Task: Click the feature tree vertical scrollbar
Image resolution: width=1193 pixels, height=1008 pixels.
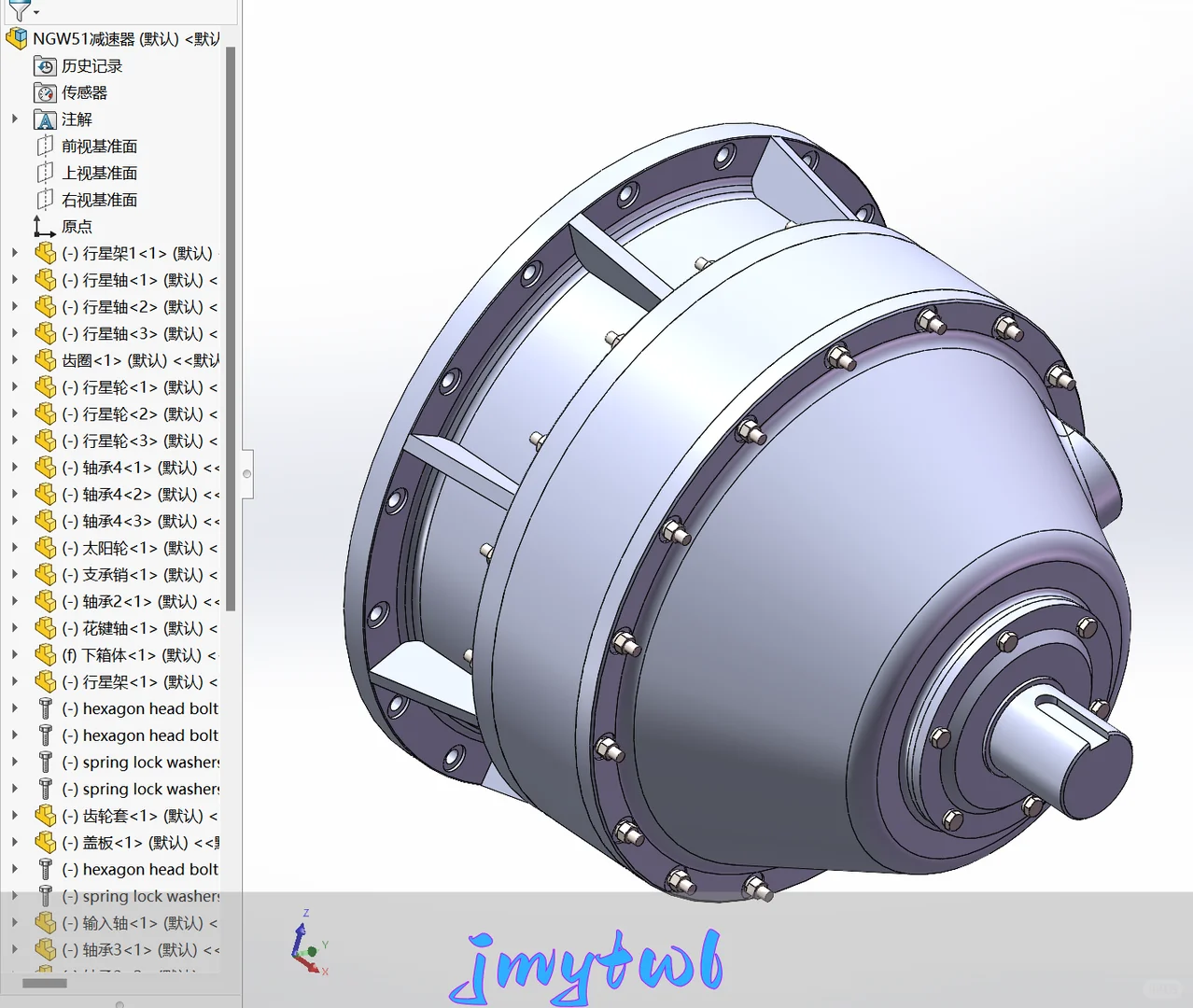Action: 231,329
